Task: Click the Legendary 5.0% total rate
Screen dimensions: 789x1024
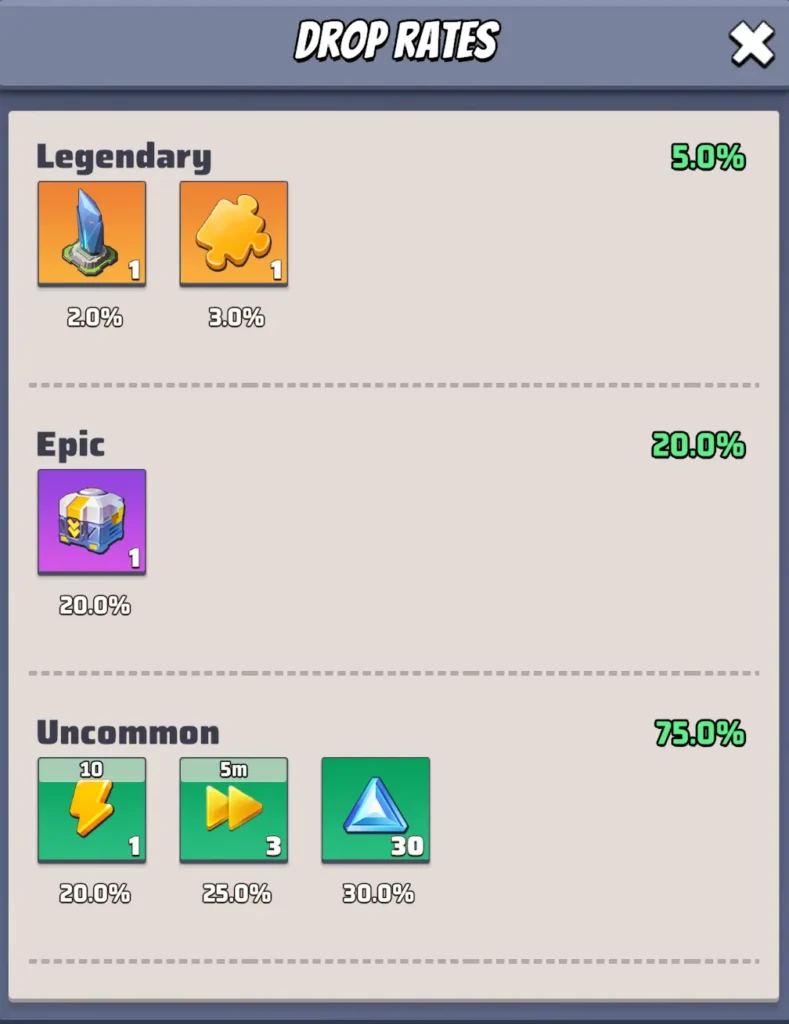Action: coord(708,157)
